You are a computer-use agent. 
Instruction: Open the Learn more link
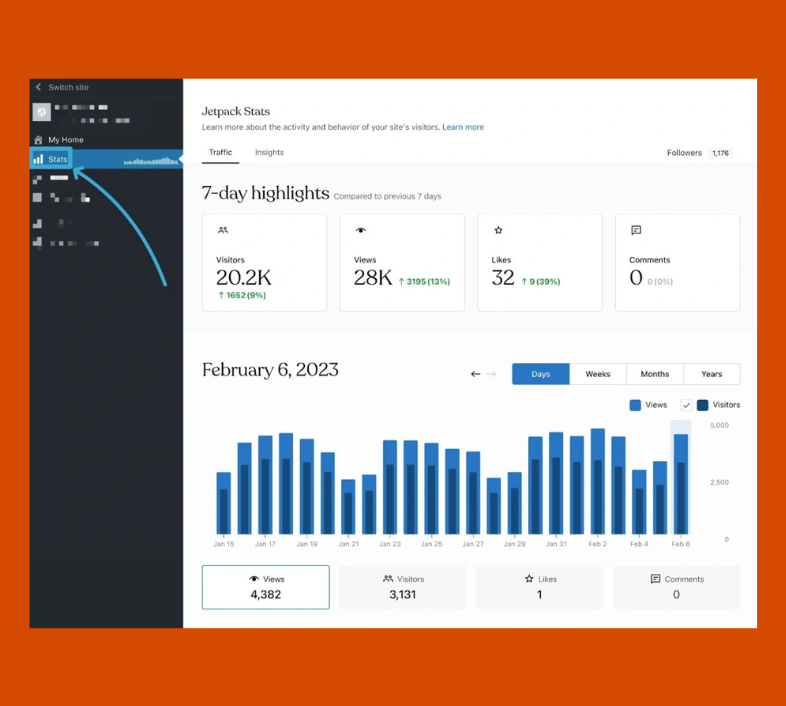pyautogui.click(x=463, y=127)
